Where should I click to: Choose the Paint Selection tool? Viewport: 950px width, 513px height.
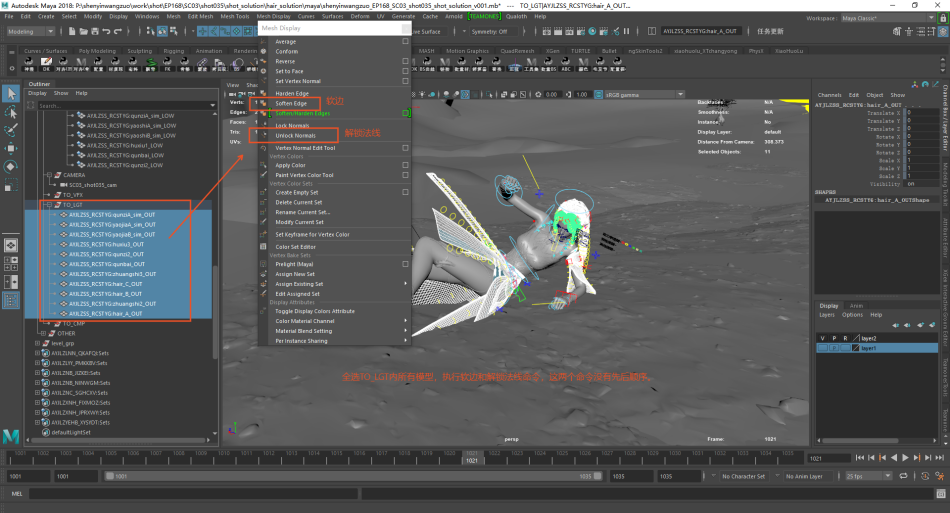point(10,130)
